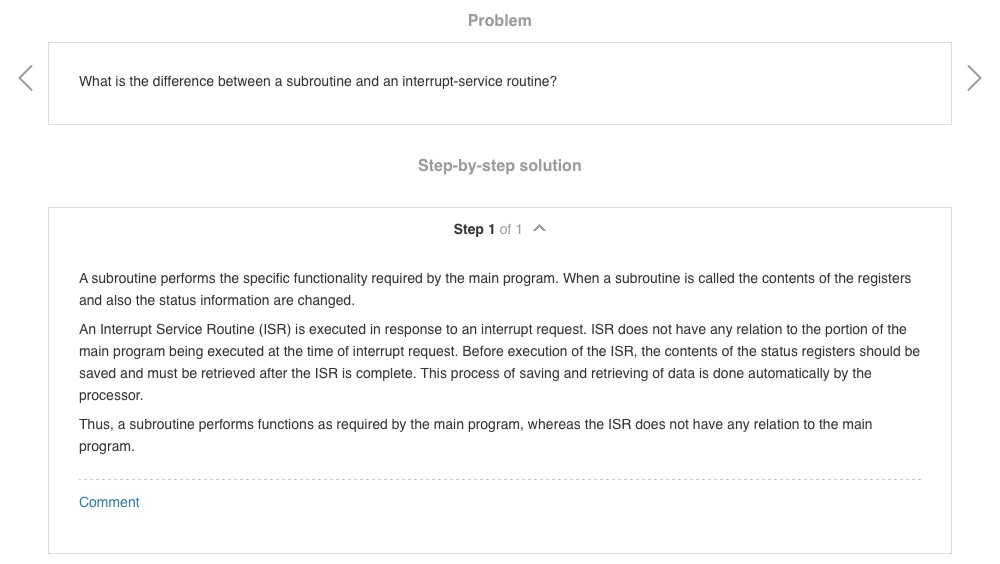Image resolution: width=1000 pixels, height=564 pixels.
Task: Click the subroutine vs interrupt-service routine question
Action: 318,82
